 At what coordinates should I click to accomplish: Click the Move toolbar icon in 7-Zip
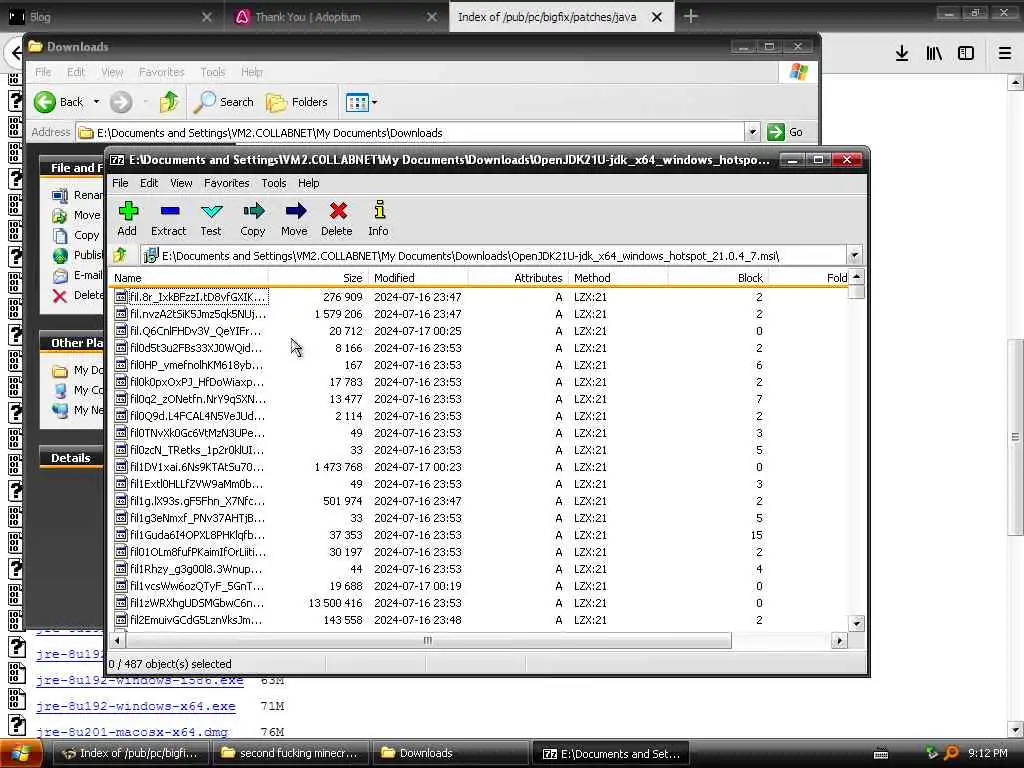(x=295, y=219)
